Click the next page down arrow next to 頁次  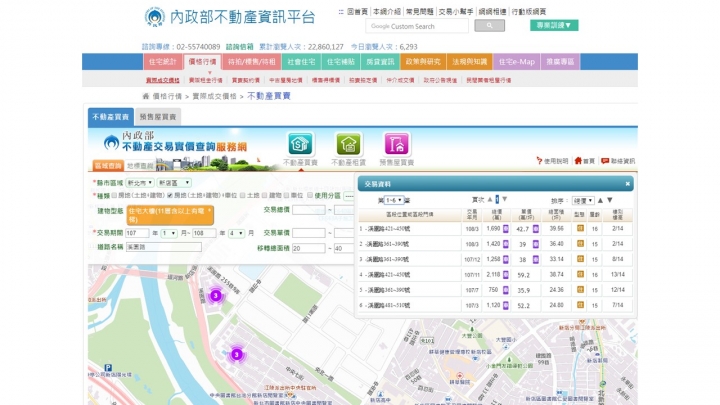[505, 199]
